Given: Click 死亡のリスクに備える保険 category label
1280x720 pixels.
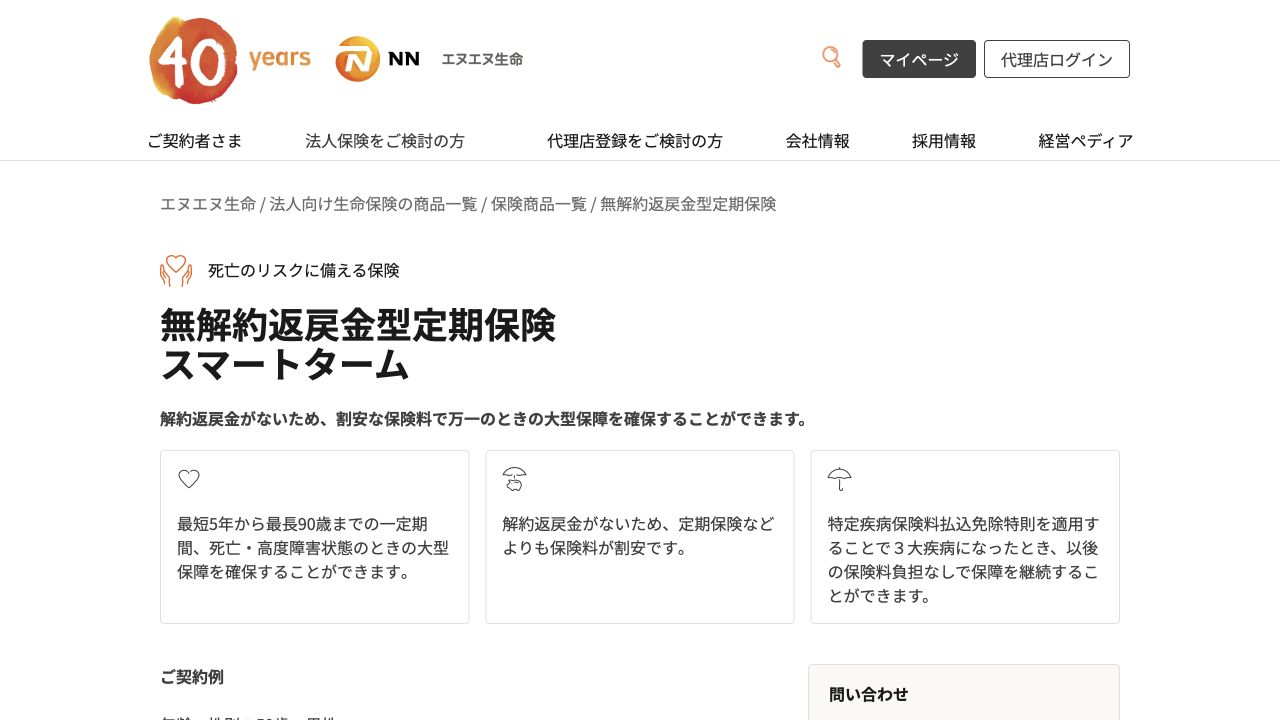Looking at the screenshot, I should pyautogui.click(x=304, y=270).
